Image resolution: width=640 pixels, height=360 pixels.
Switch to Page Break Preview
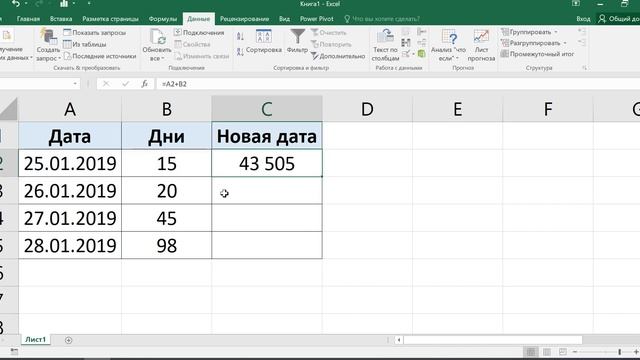562,352
